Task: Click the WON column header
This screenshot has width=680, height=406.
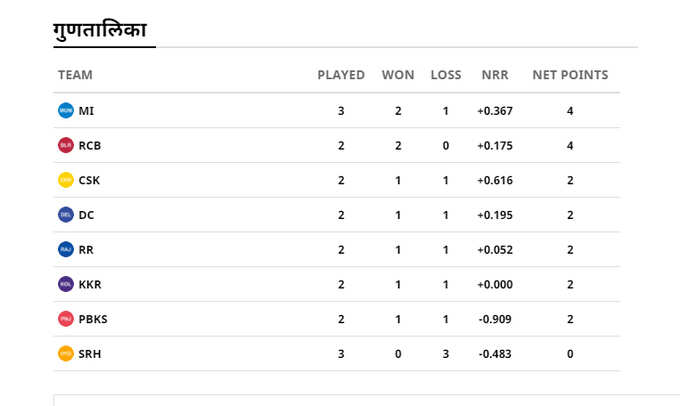Action: (398, 75)
